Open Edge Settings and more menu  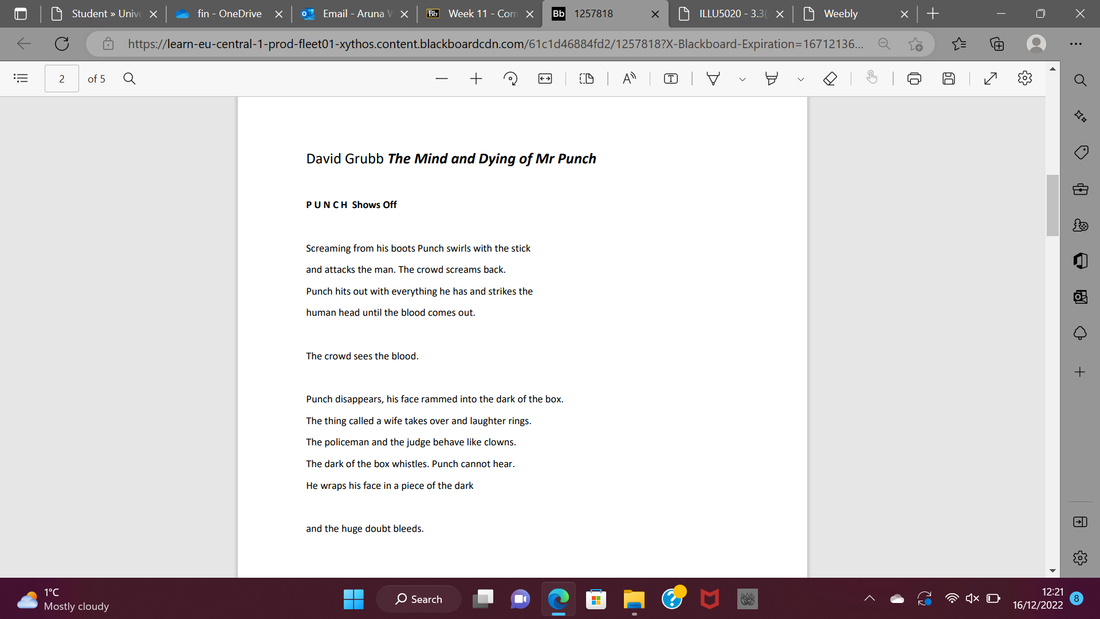[x=1075, y=44]
